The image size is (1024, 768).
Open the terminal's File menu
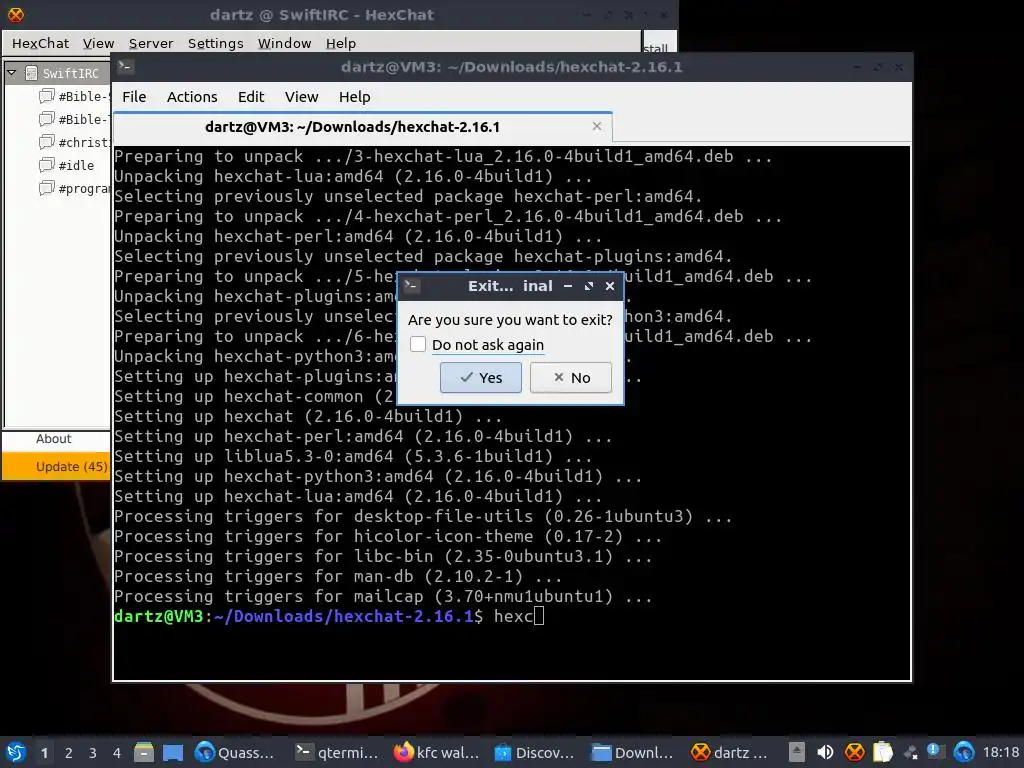coord(134,97)
